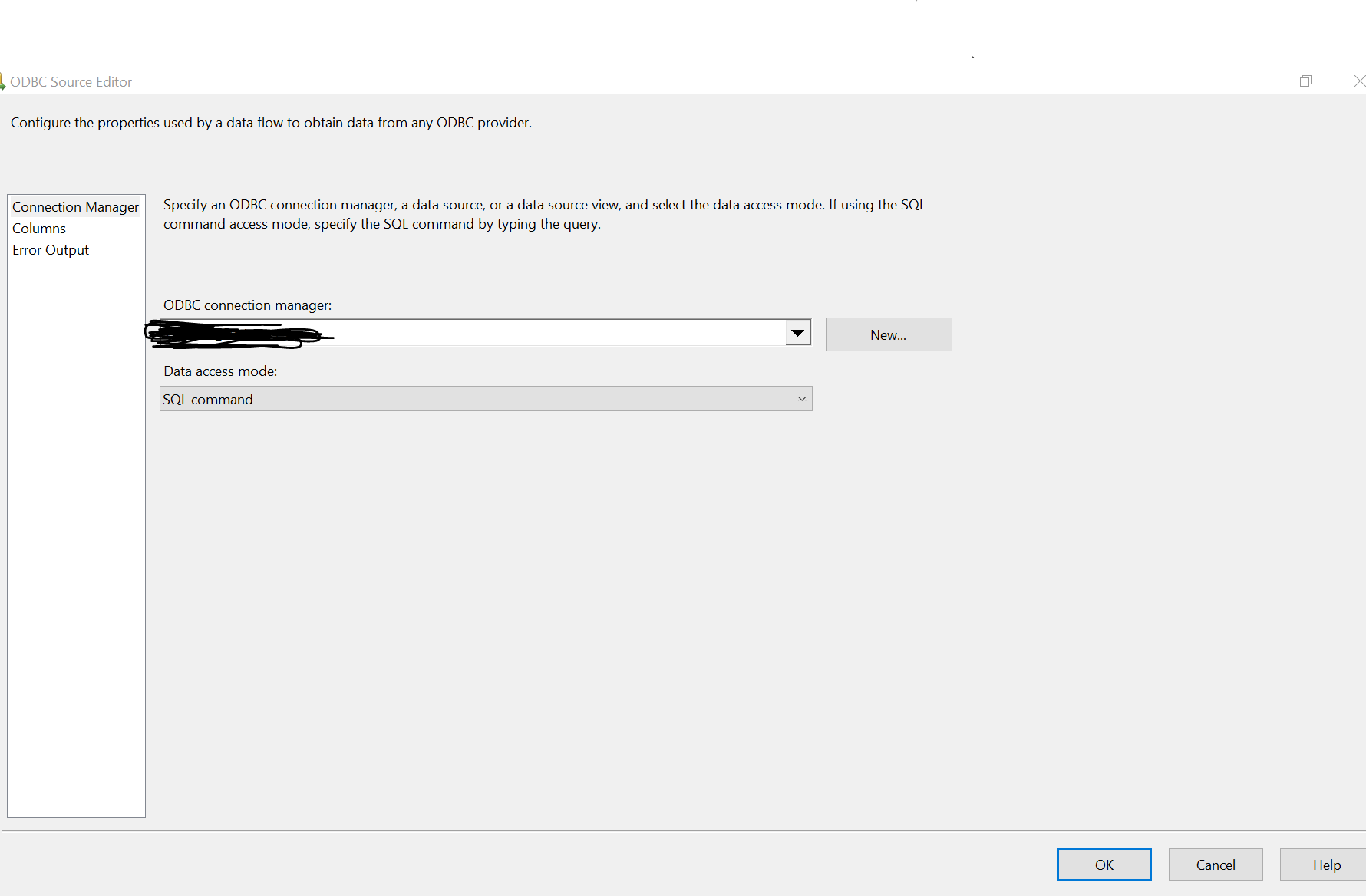This screenshot has width=1366, height=896.
Task: Close the ODBC Source Editor
Action: (x=1359, y=81)
